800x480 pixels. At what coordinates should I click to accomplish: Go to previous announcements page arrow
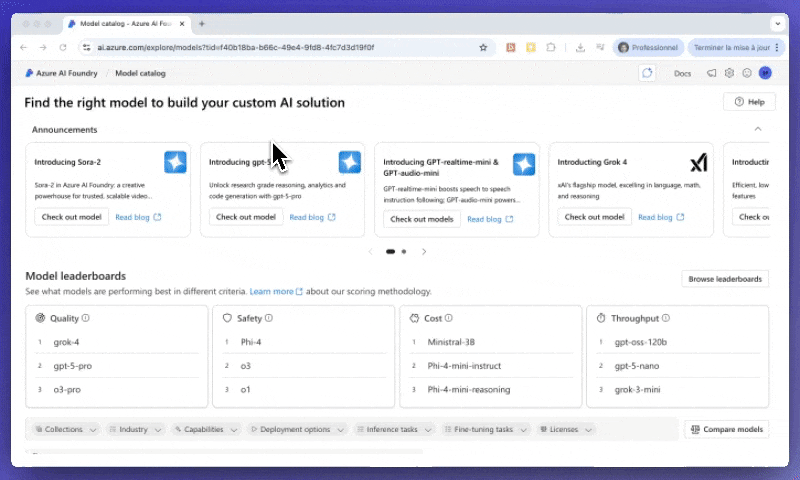click(x=370, y=251)
